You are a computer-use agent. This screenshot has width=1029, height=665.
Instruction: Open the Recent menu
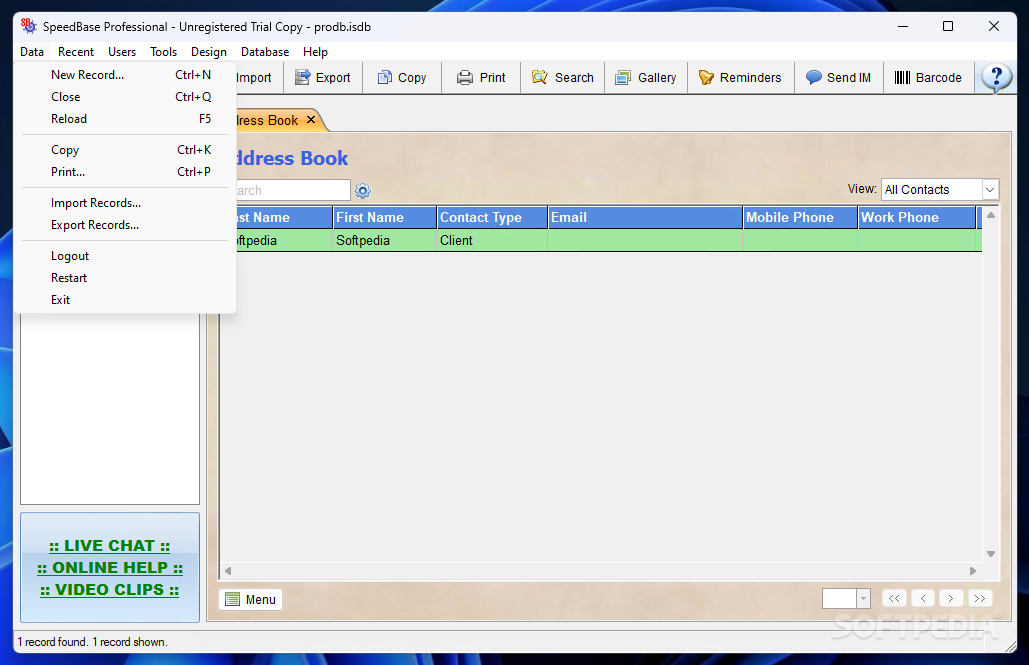point(75,52)
